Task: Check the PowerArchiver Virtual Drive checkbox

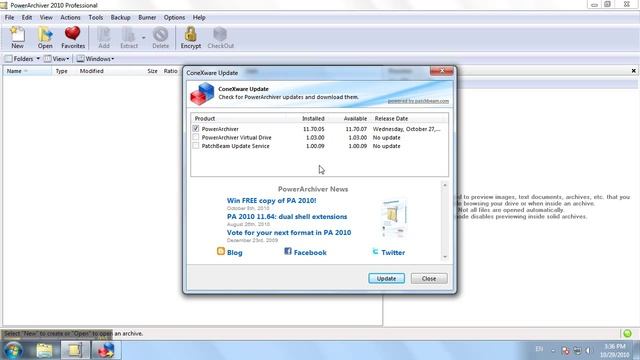Action: click(x=196, y=137)
